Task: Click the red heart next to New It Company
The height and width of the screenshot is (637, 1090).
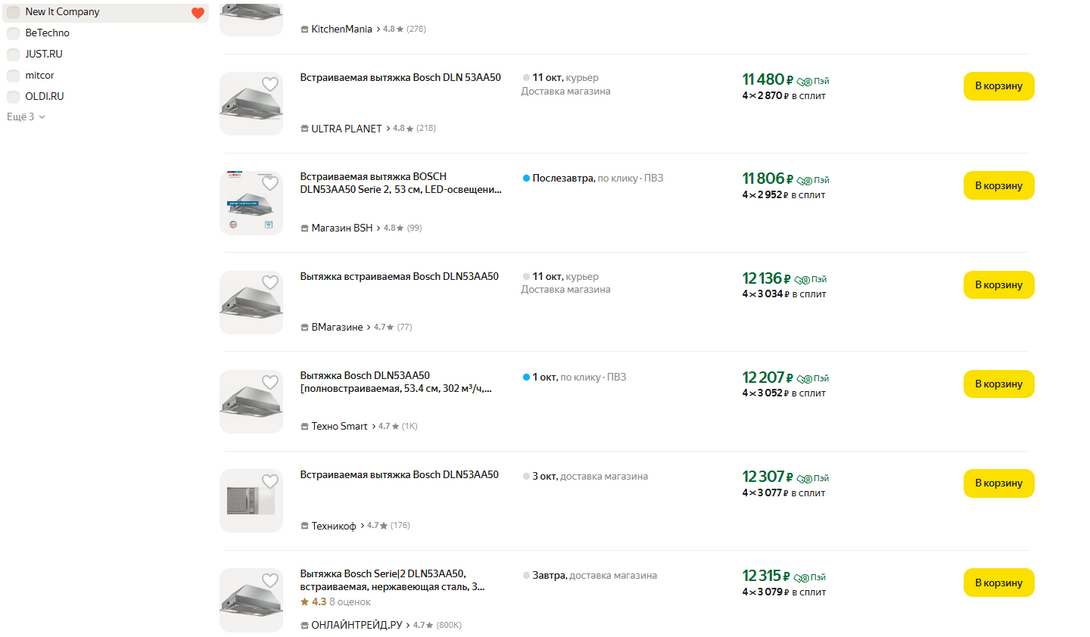Action: click(x=197, y=13)
